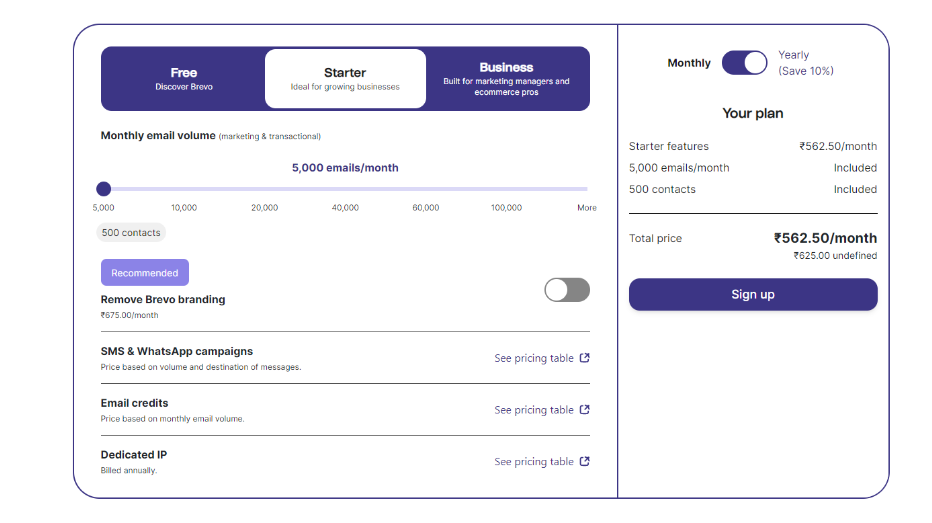Click the Recommended badge
The height and width of the screenshot is (523, 932).
[x=144, y=273]
